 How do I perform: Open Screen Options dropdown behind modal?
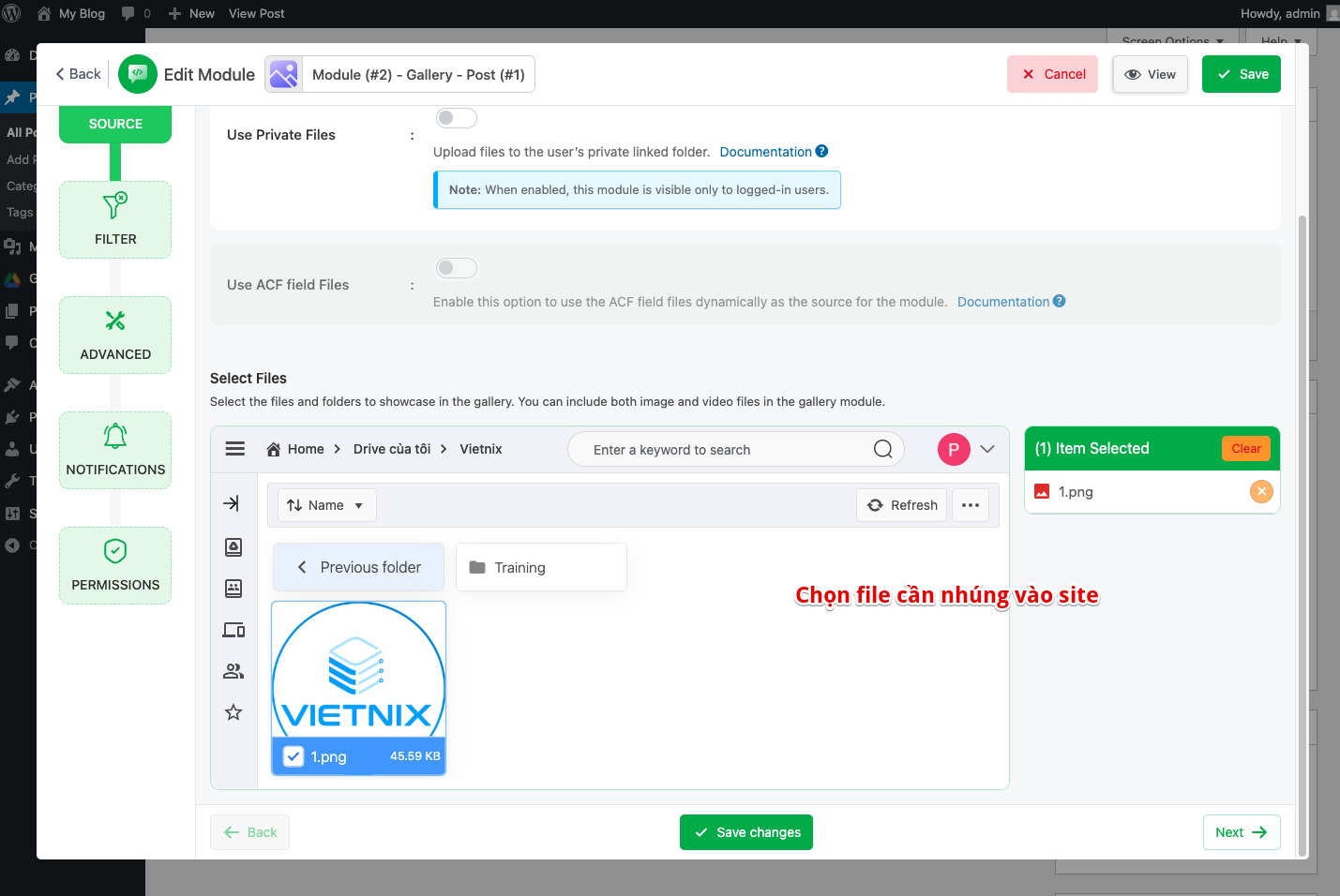(1173, 40)
